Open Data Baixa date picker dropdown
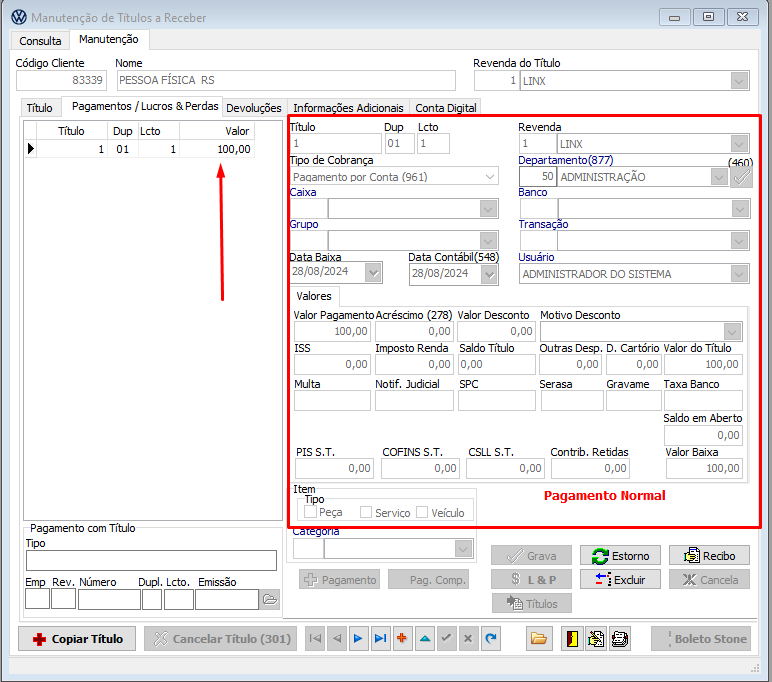Screen dimensions: 772x682 [x=373, y=272]
